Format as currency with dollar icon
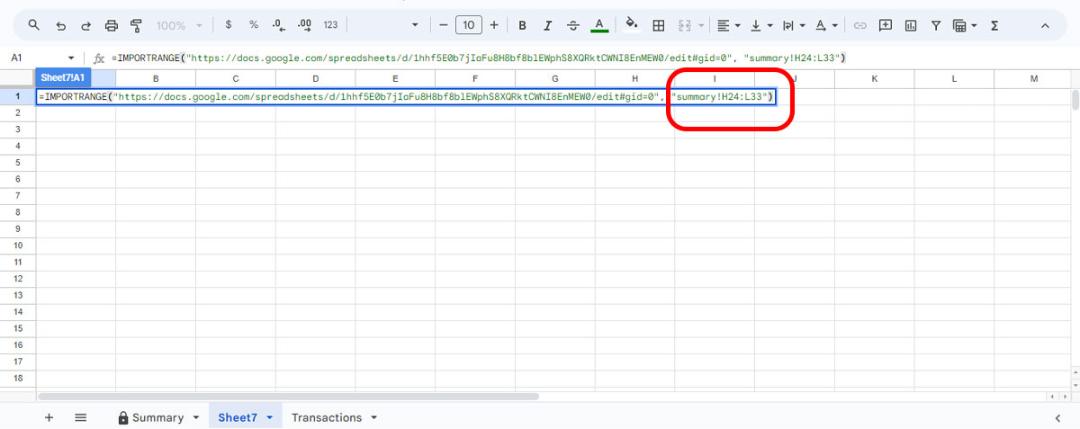 [x=229, y=25]
